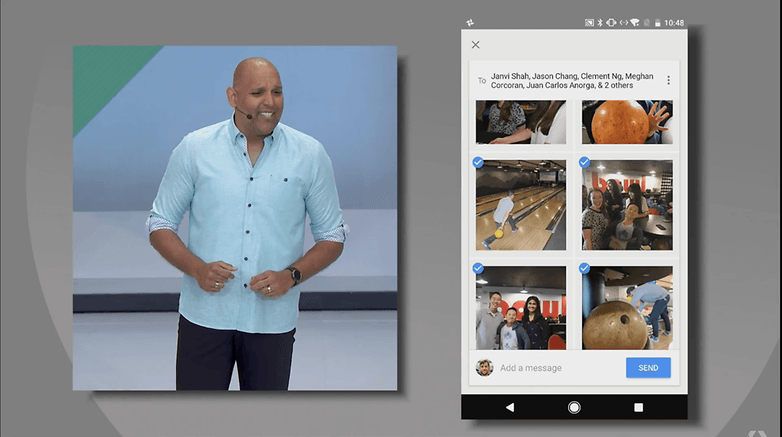This screenshot has height=437, width=782.
Task: Open the group selfie thumbnail
Action: coord(627,205)
